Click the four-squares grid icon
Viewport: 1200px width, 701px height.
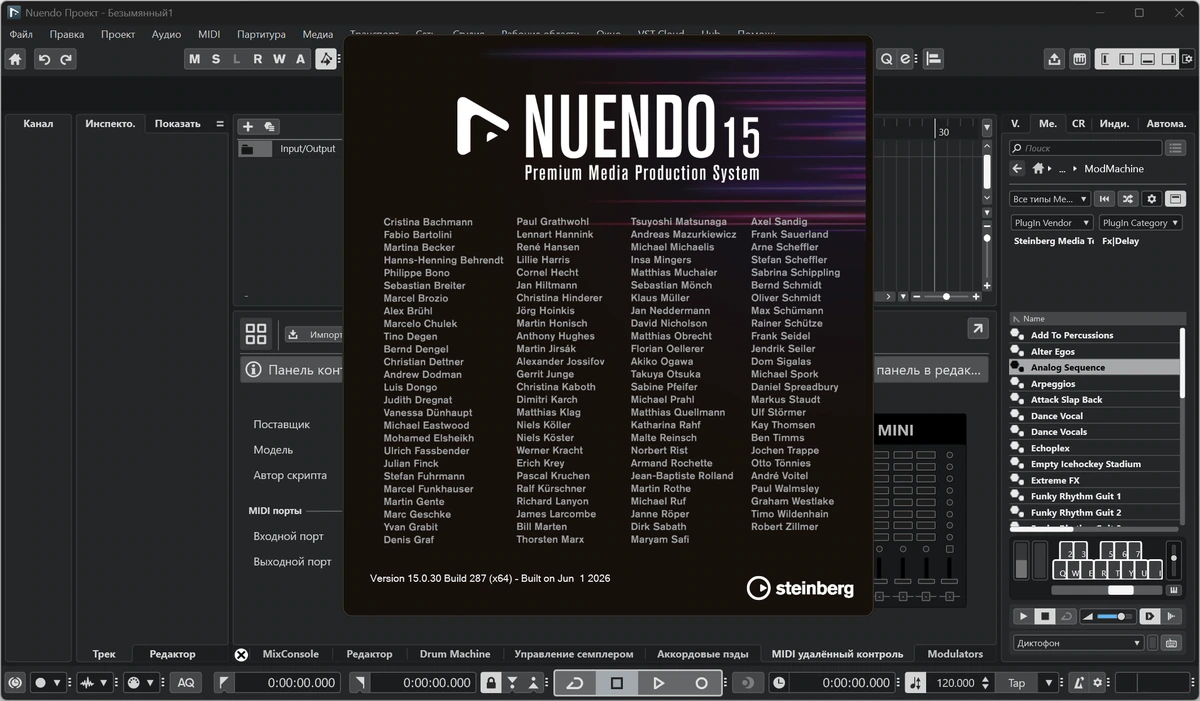(x=256, y=334)
